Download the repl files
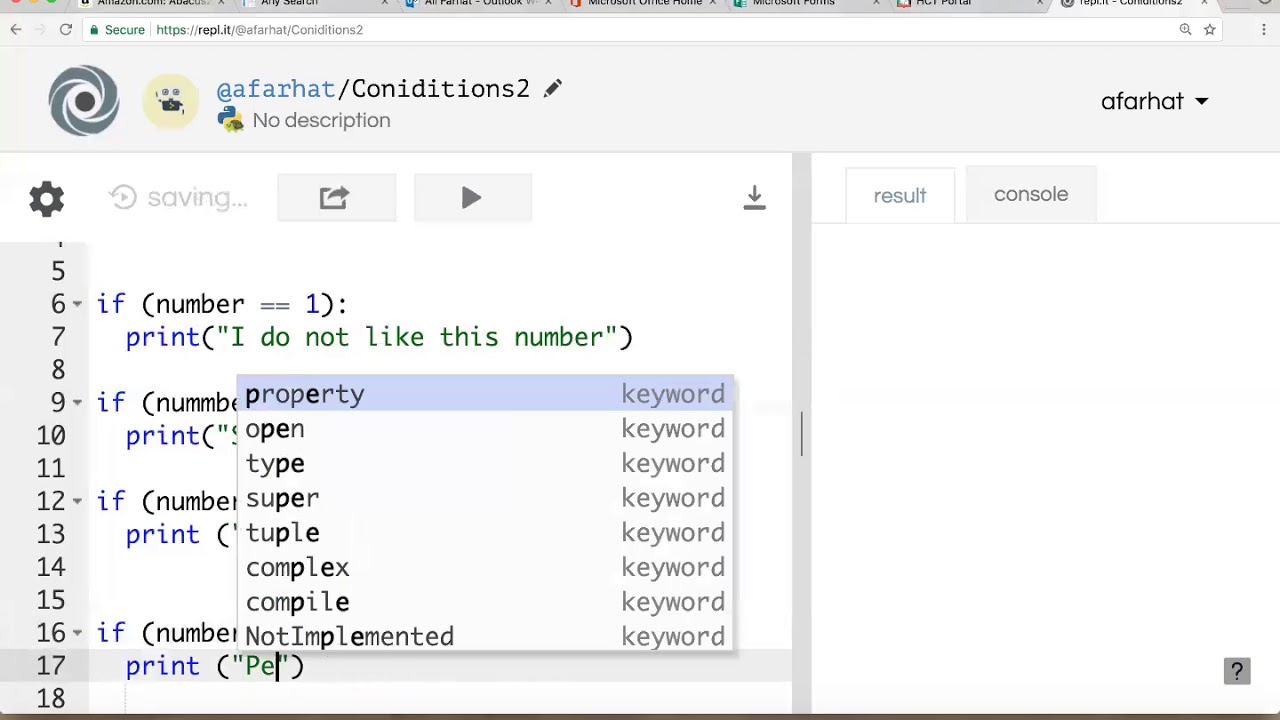 tap(754, 197)
